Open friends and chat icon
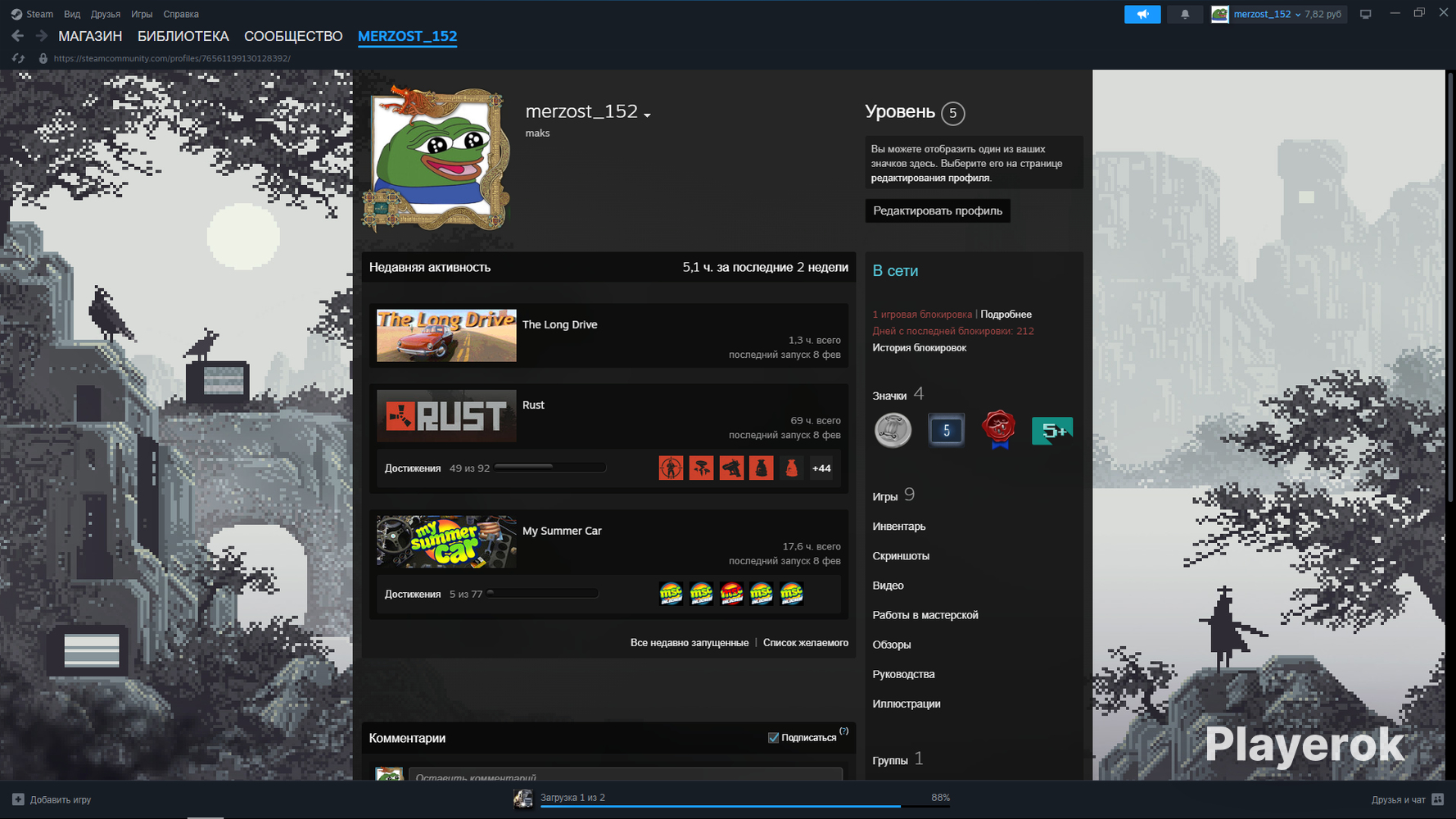Screen dimensions: 1456x819 1437,799
